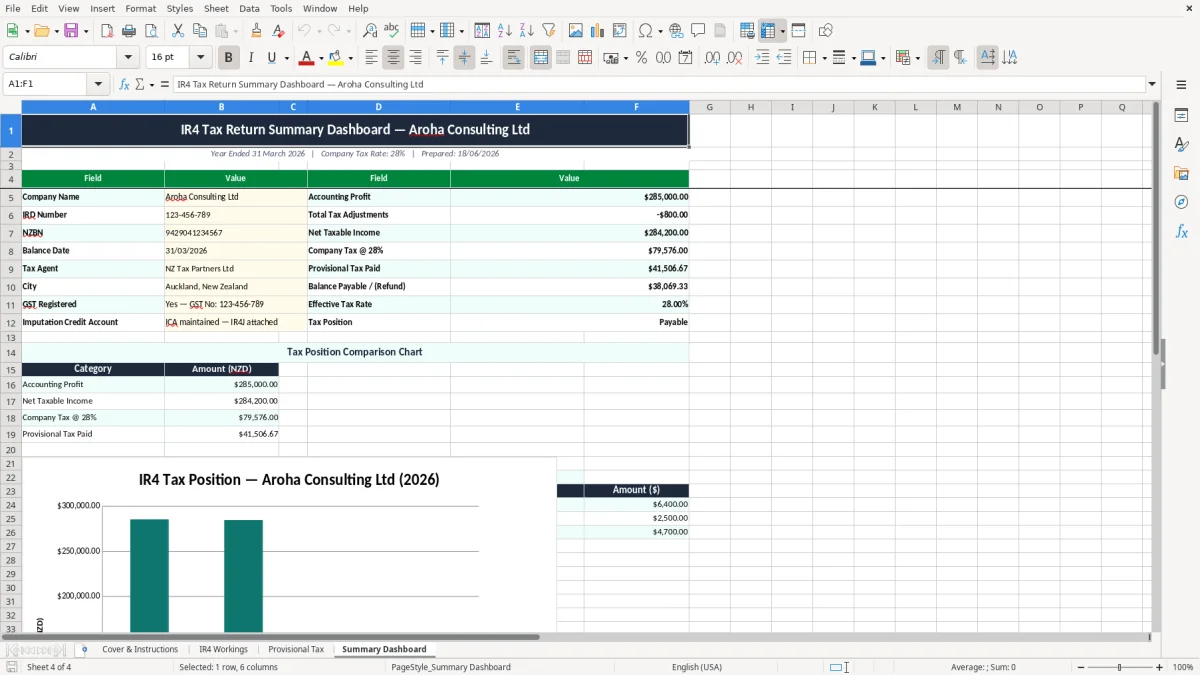1200x675 pixels.
Task: Activate Clone Formatting paintbrush
Action: (256, 31)
